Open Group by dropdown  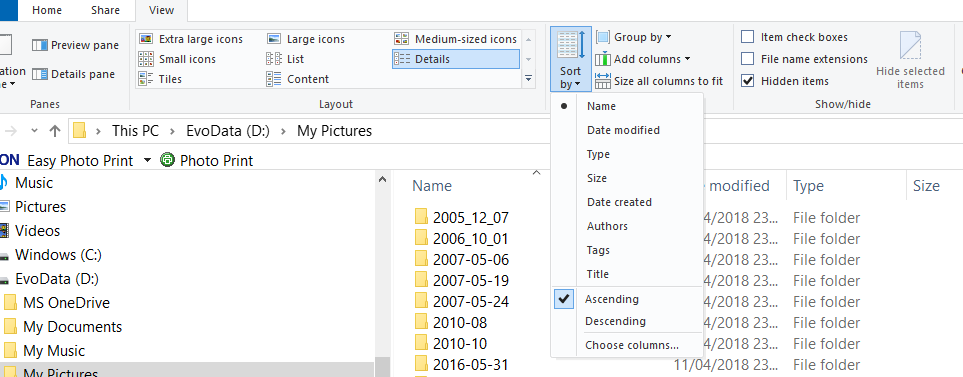click(x=634, y=37)
